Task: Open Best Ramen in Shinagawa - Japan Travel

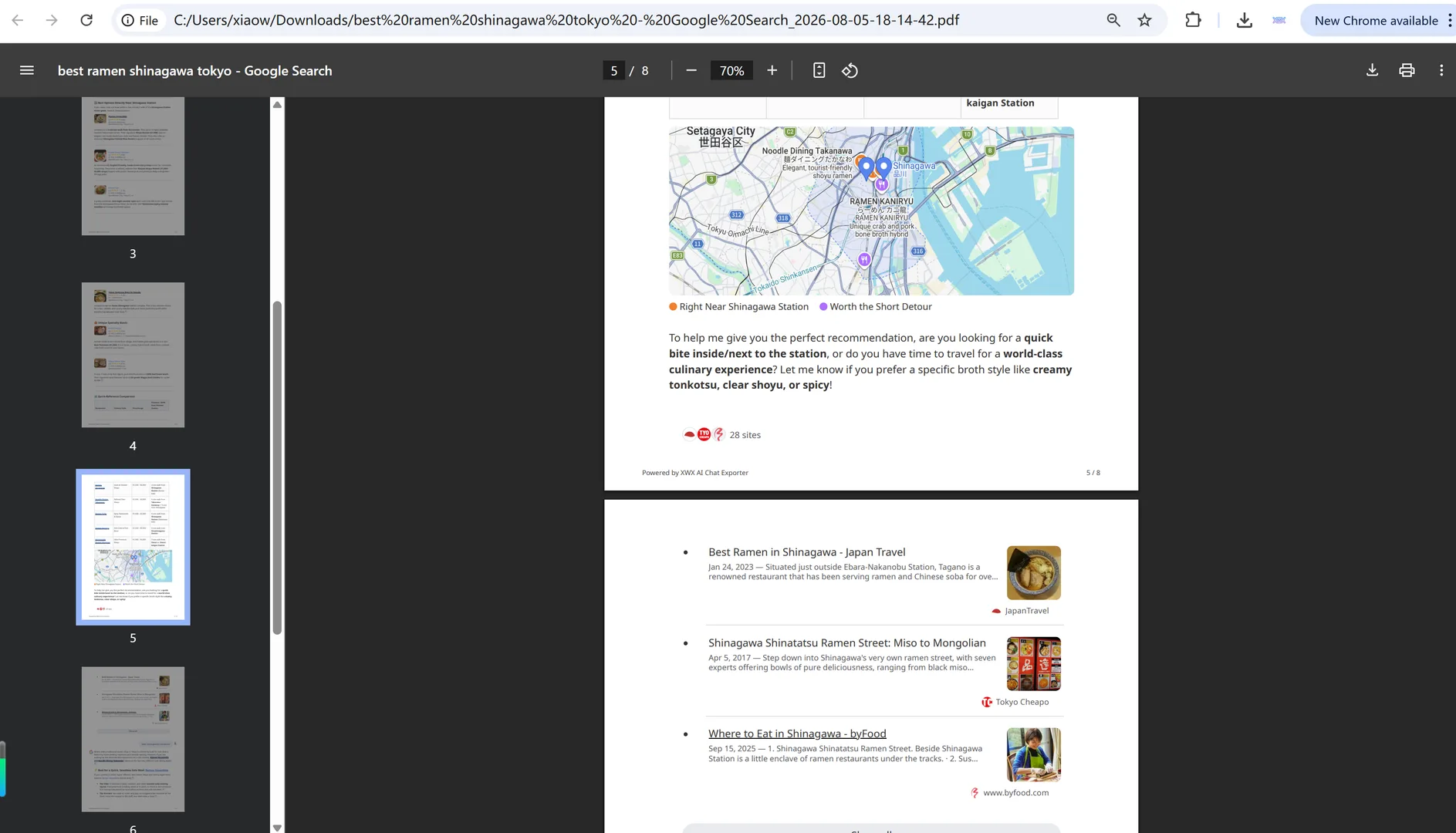Action: [x=806, y=552]
